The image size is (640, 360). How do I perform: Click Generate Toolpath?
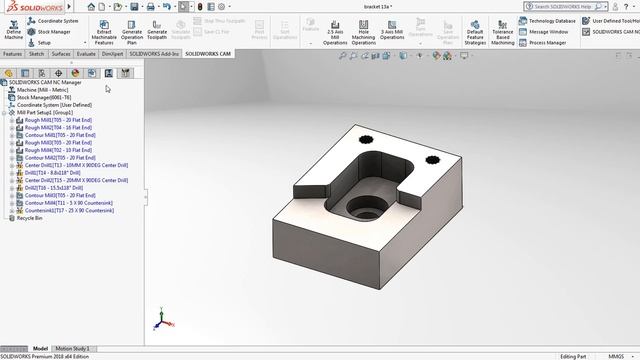(x=157, y=30)
